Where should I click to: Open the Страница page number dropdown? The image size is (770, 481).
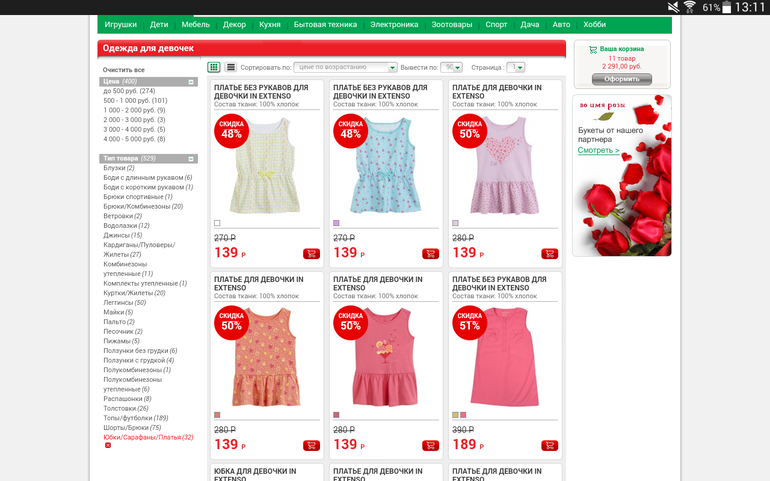pyautogui.click(x=516, y=67)
